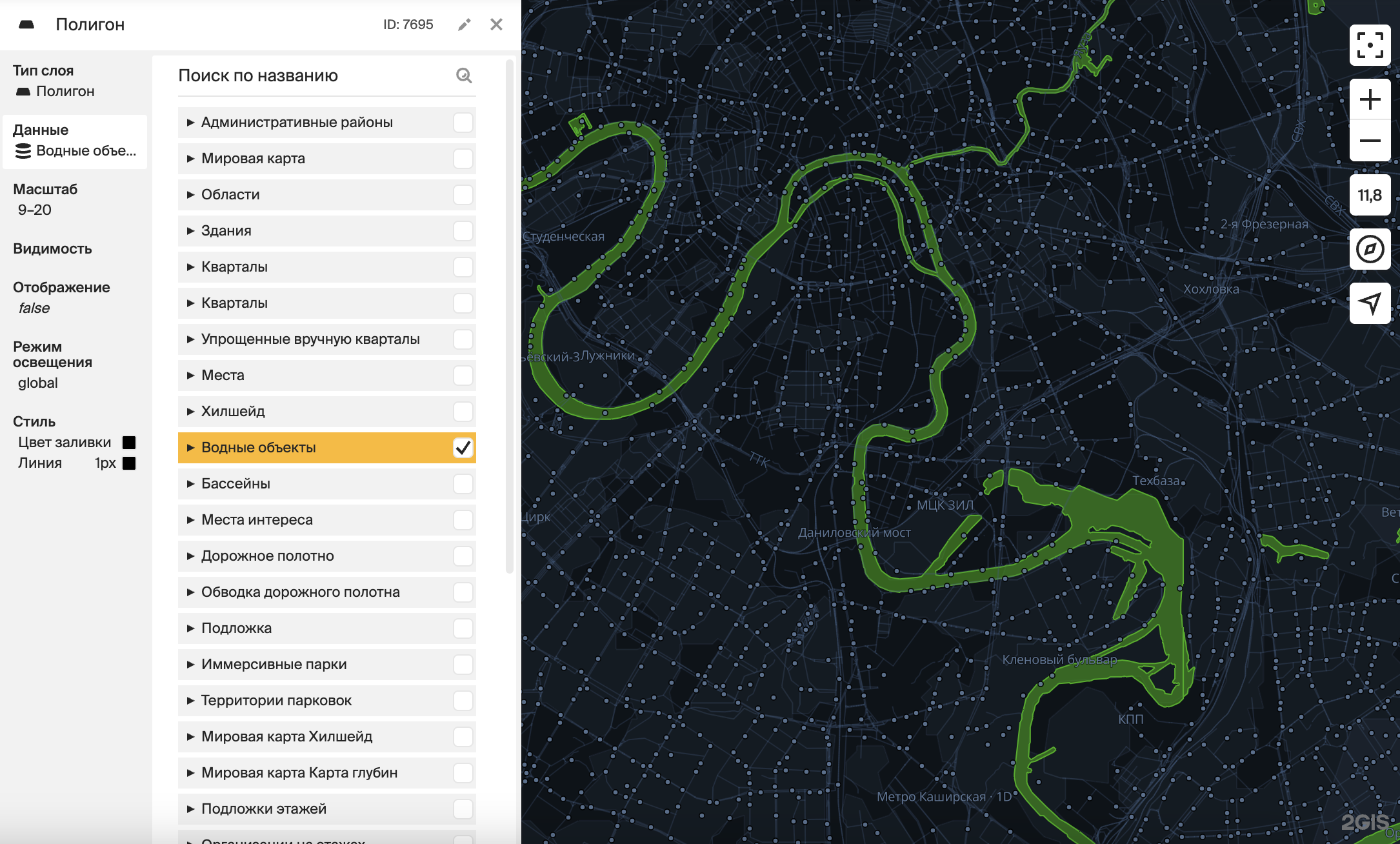Open the Масштаб 9–20 section
Screen dimensions: 1400x844
tap(45, 199)
